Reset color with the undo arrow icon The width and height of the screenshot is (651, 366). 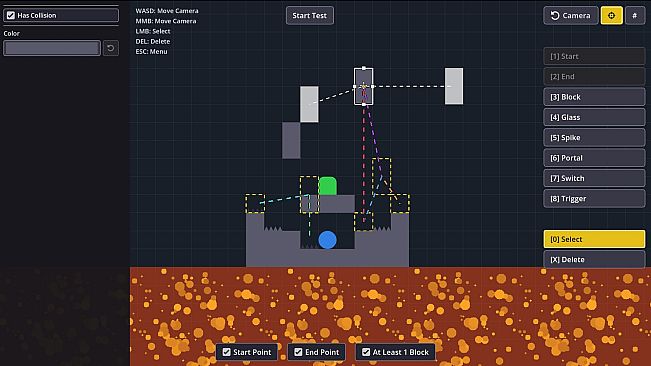[x=110, y=48]
